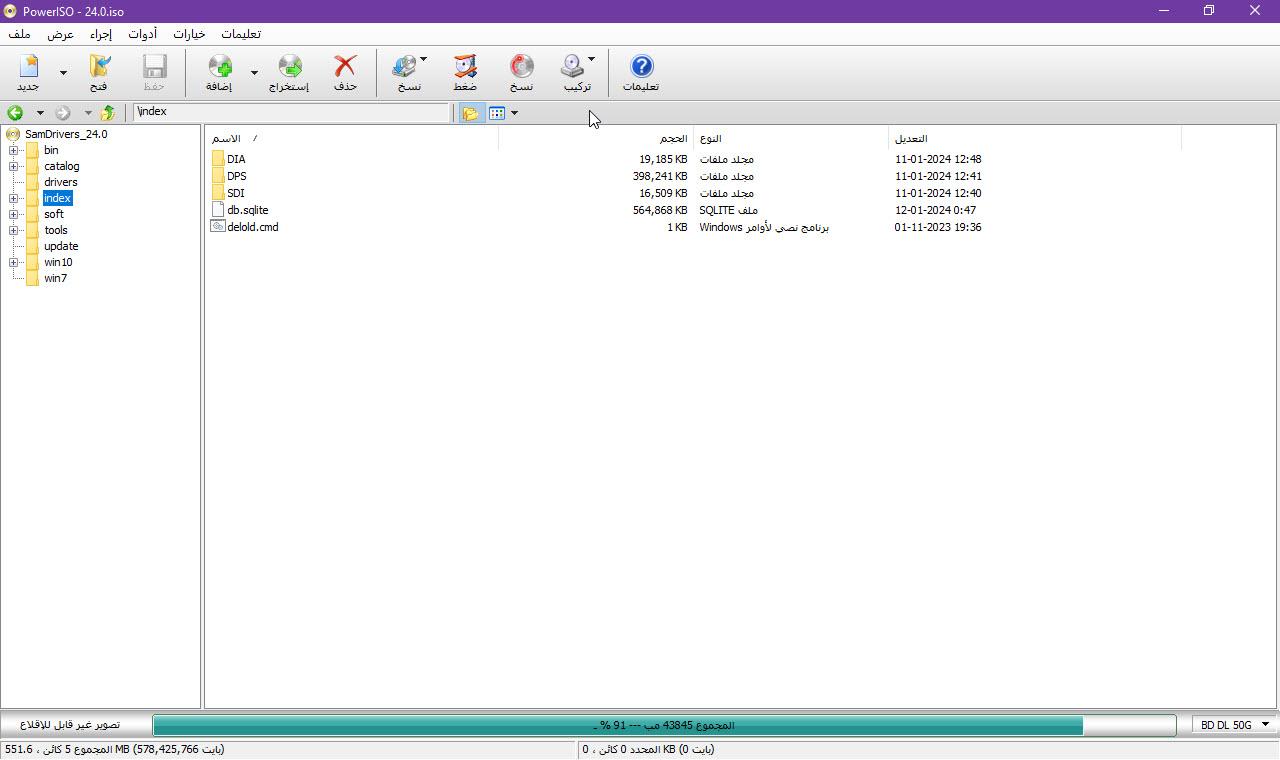The height and width of the screenshot is (760, 1280).
Task: Go up one folder level icon
Action: [107, 113]
